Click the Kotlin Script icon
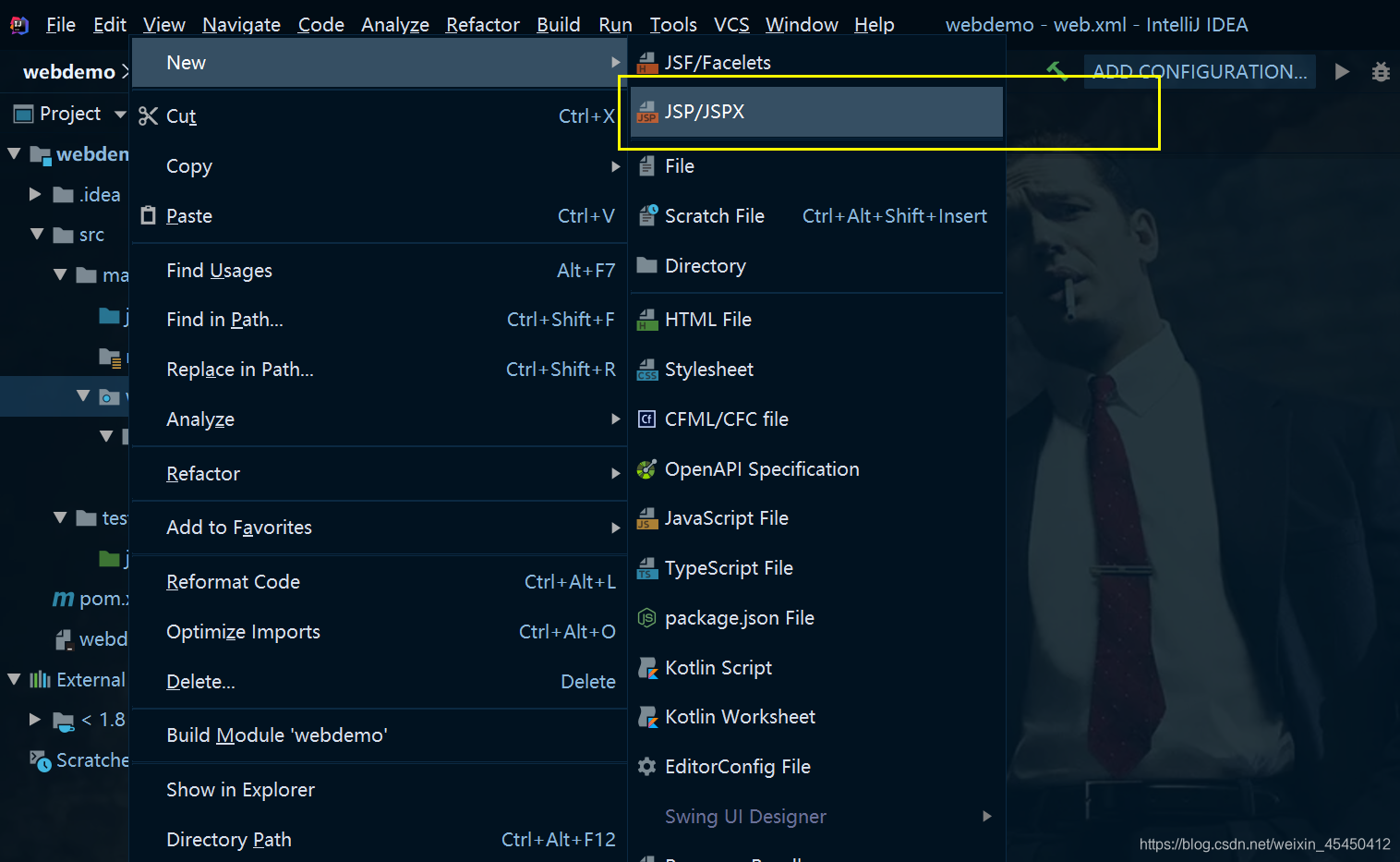Screen dimensions: 1400x862 647,668
